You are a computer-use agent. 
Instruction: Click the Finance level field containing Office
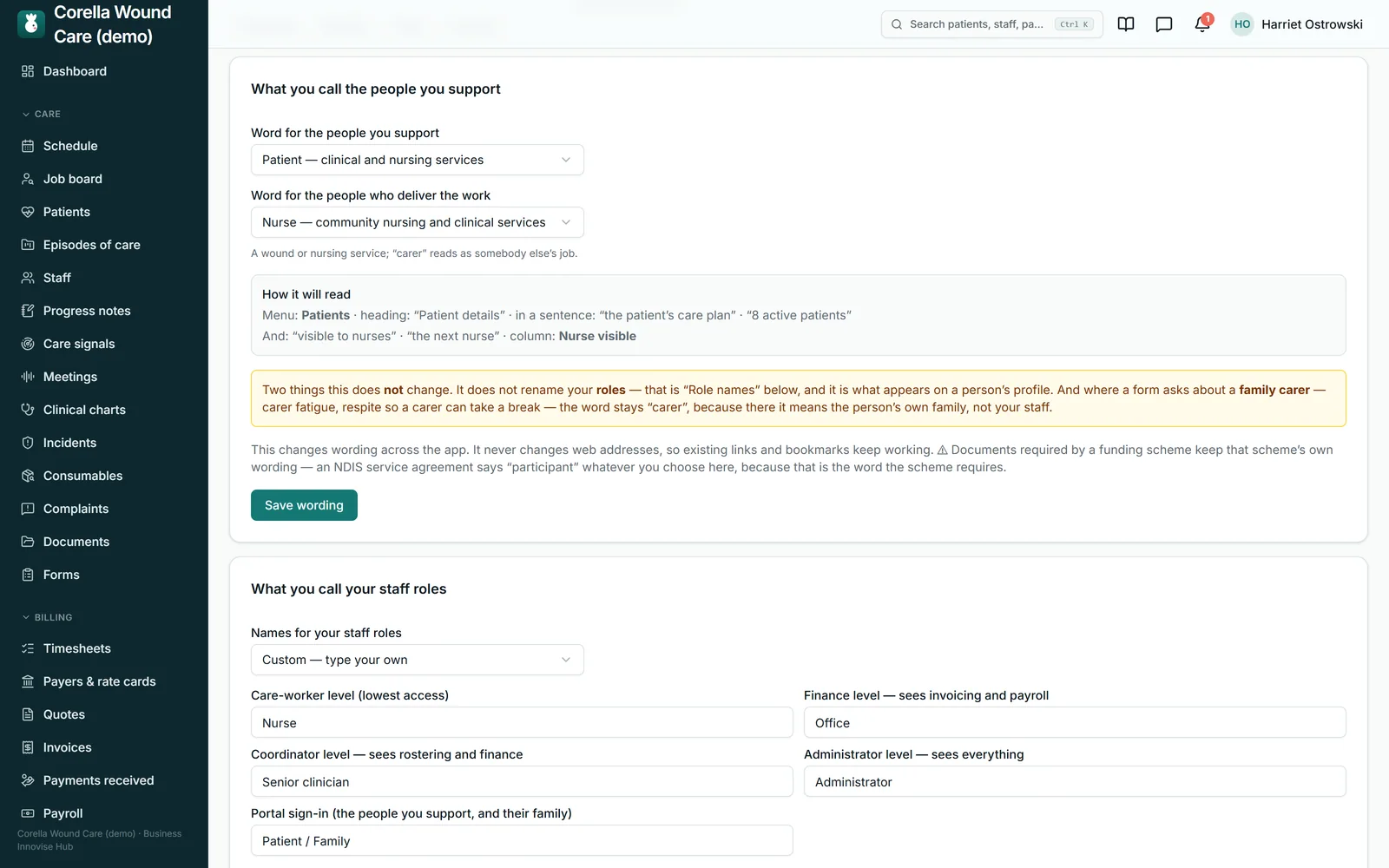tap(1075, 722)
